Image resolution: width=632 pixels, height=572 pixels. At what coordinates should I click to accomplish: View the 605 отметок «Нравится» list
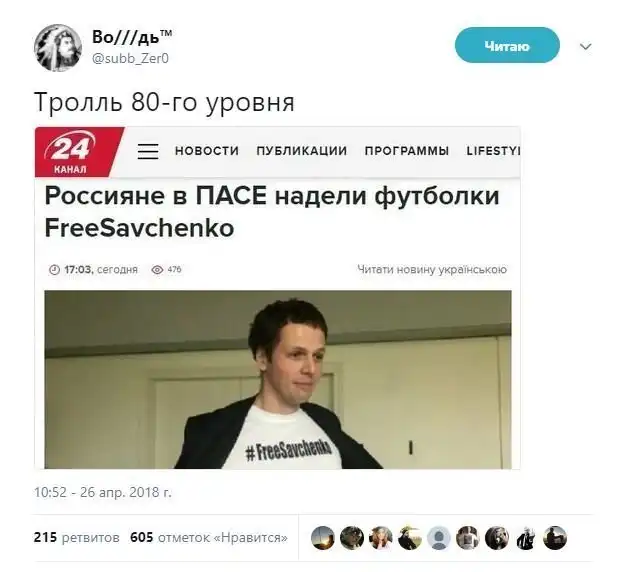tap(209, 538)
